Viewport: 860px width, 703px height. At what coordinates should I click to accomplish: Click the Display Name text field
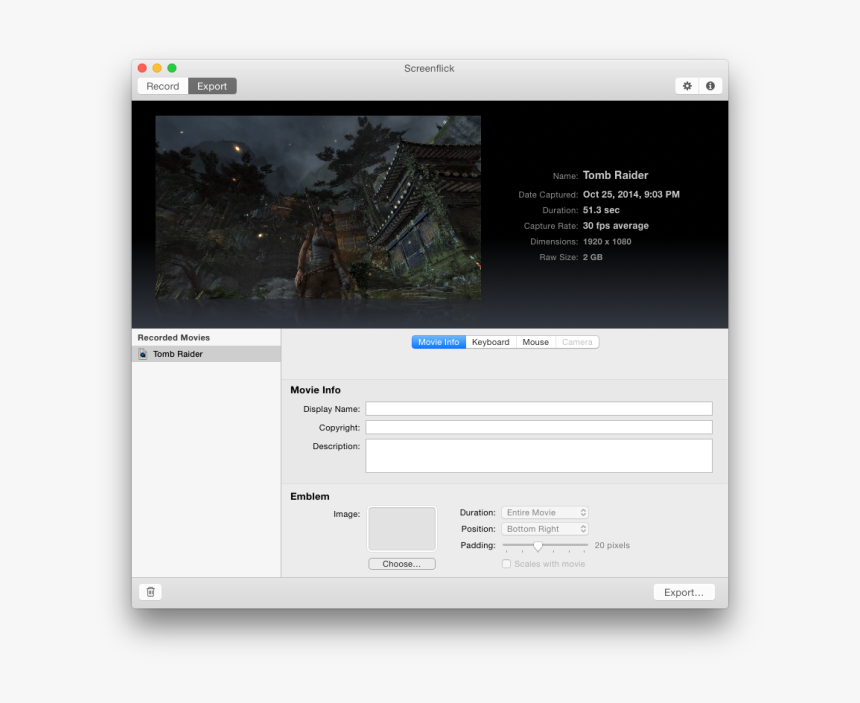[x=539, y=409]
